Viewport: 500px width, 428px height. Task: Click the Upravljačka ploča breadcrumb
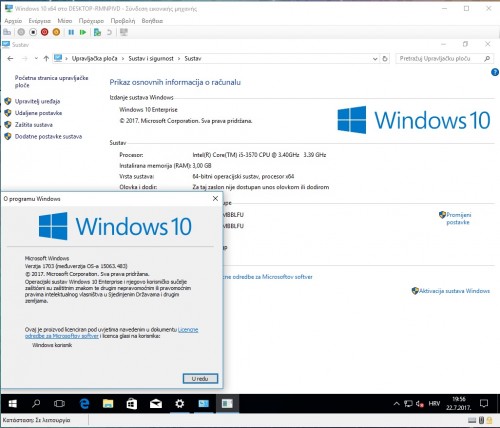coord(94,59)
